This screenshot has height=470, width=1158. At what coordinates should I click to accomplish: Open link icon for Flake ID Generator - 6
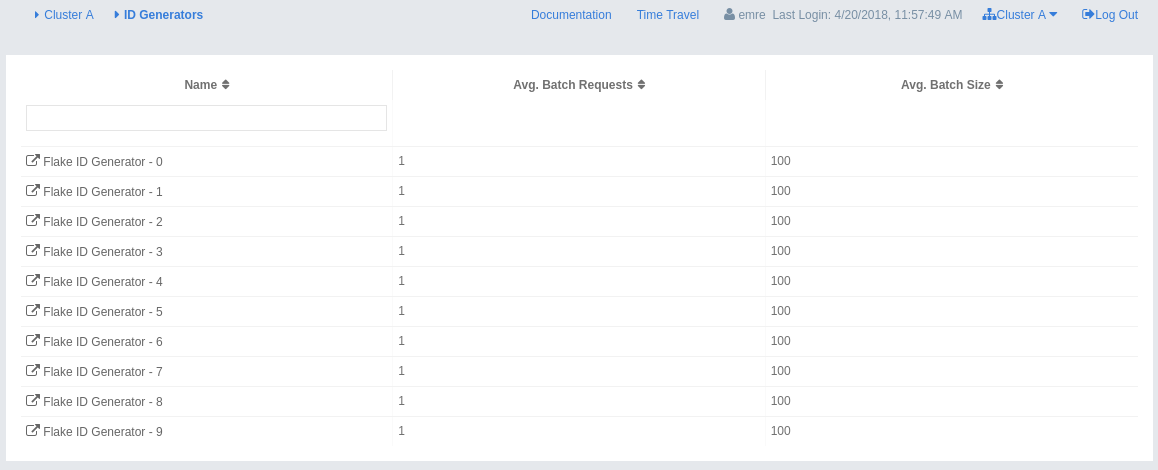tap(33, 341)
